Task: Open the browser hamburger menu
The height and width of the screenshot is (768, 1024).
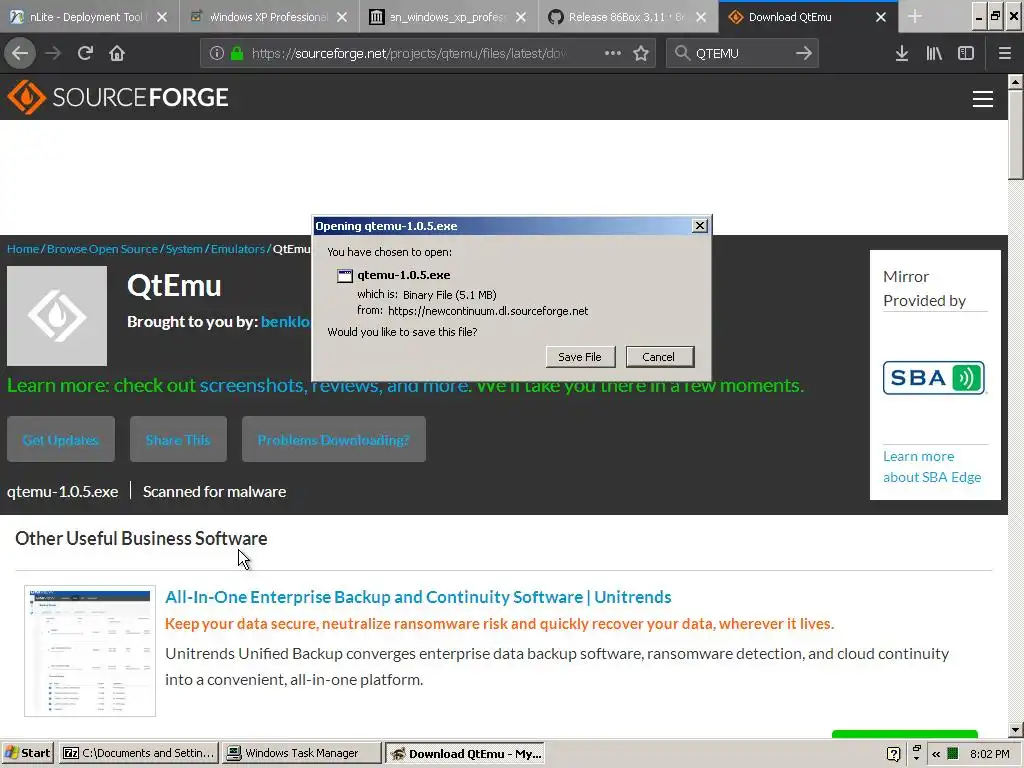Action: (x=1005, y=53)
